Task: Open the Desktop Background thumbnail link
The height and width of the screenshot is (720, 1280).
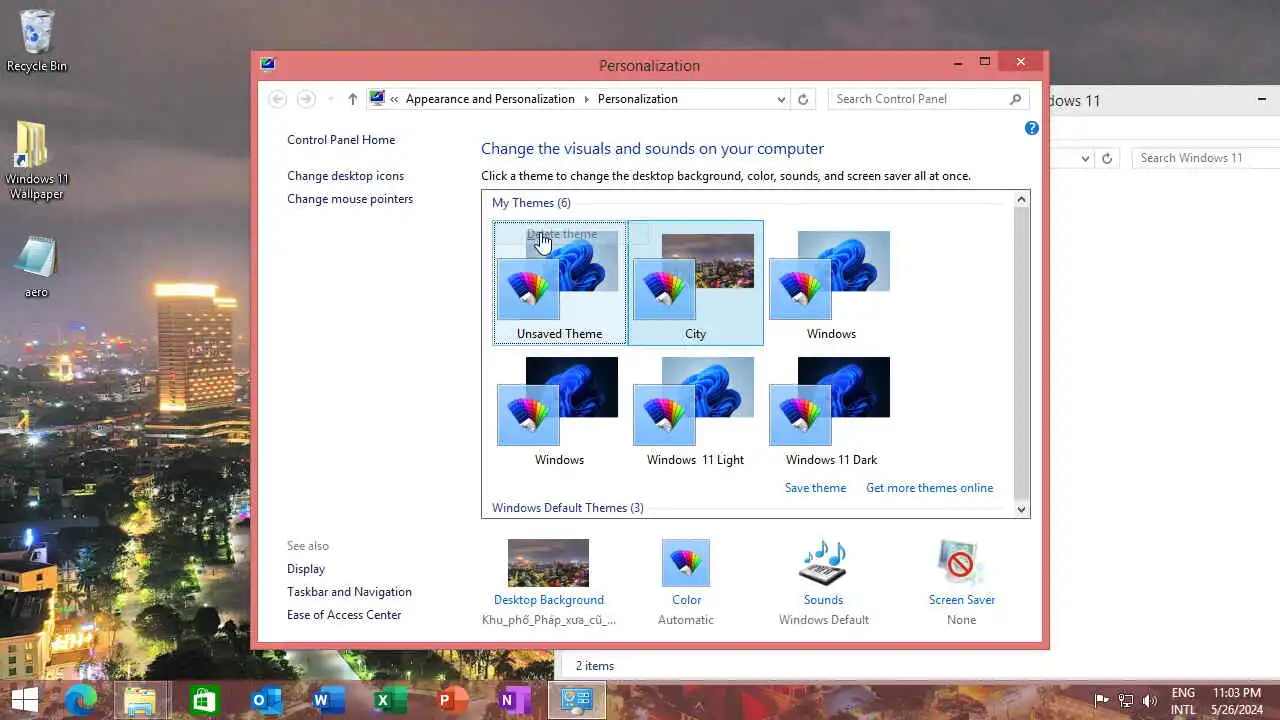Action: point(548,563)
